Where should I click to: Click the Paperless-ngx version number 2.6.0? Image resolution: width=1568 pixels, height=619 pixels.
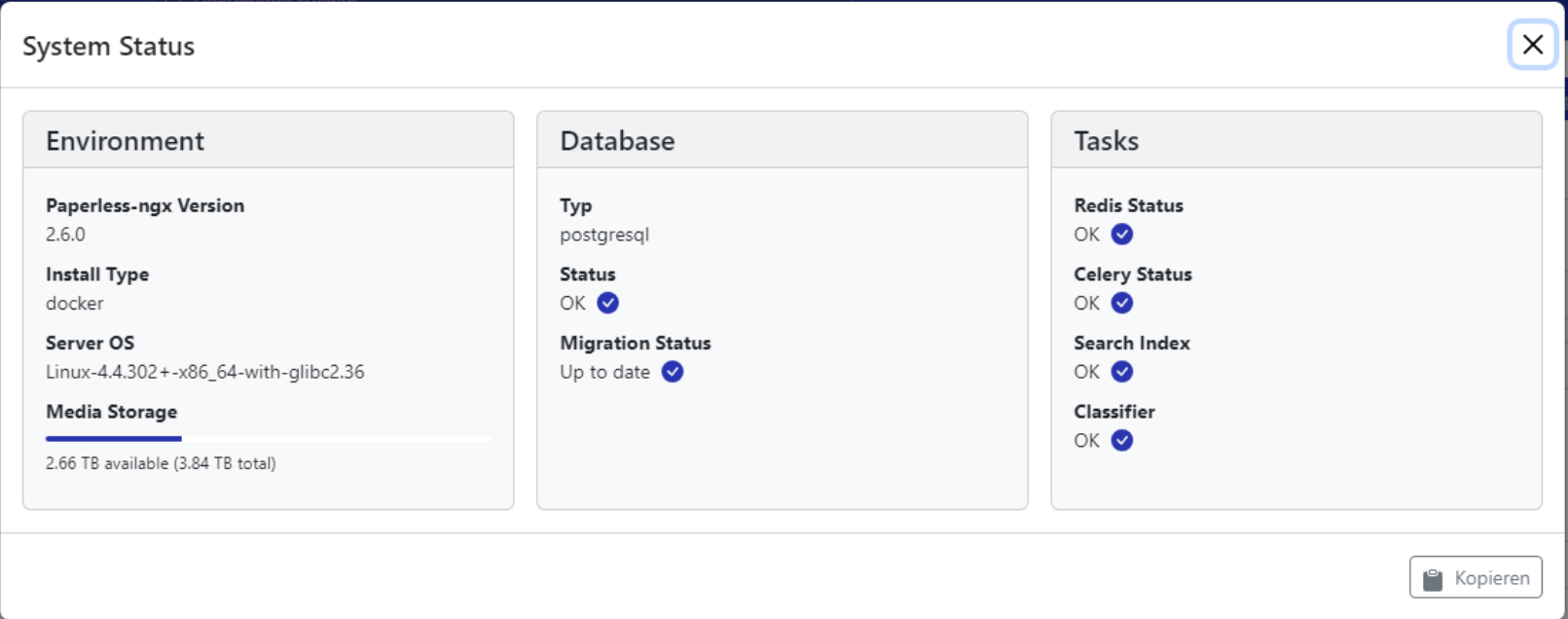(65, 235)
